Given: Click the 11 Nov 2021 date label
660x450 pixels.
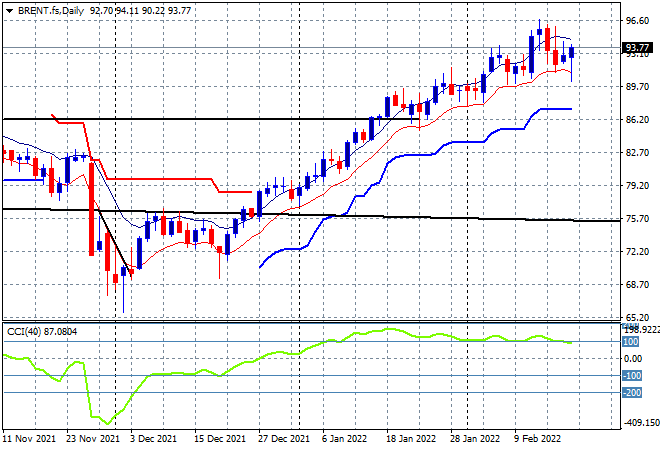Looking at the screenshot, I should [x=29, y=439].
